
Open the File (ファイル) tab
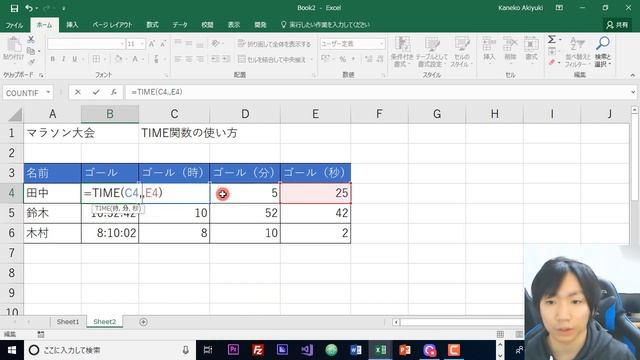click(x=14, y=25)
